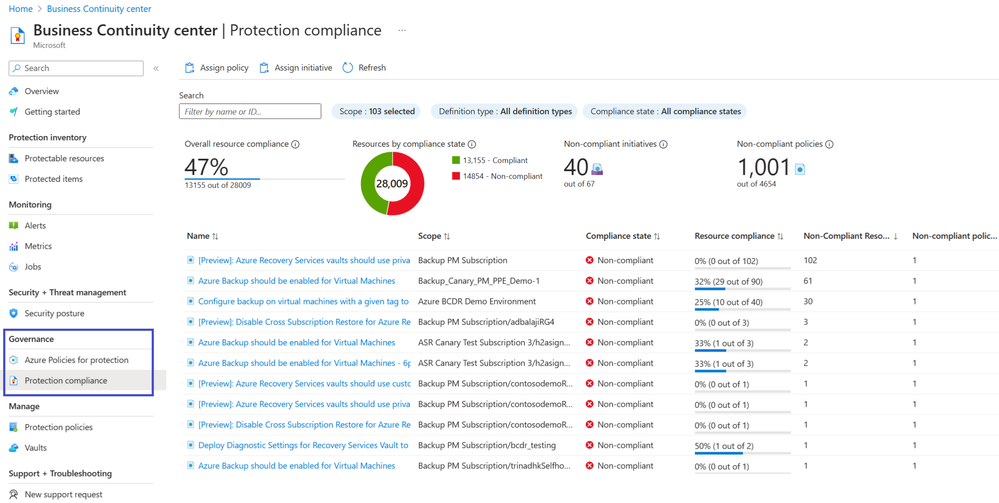Viewport: 999px width, 503px height.
Task: Open the Scope filter with 103 selected
Action: tap(376, 112)
